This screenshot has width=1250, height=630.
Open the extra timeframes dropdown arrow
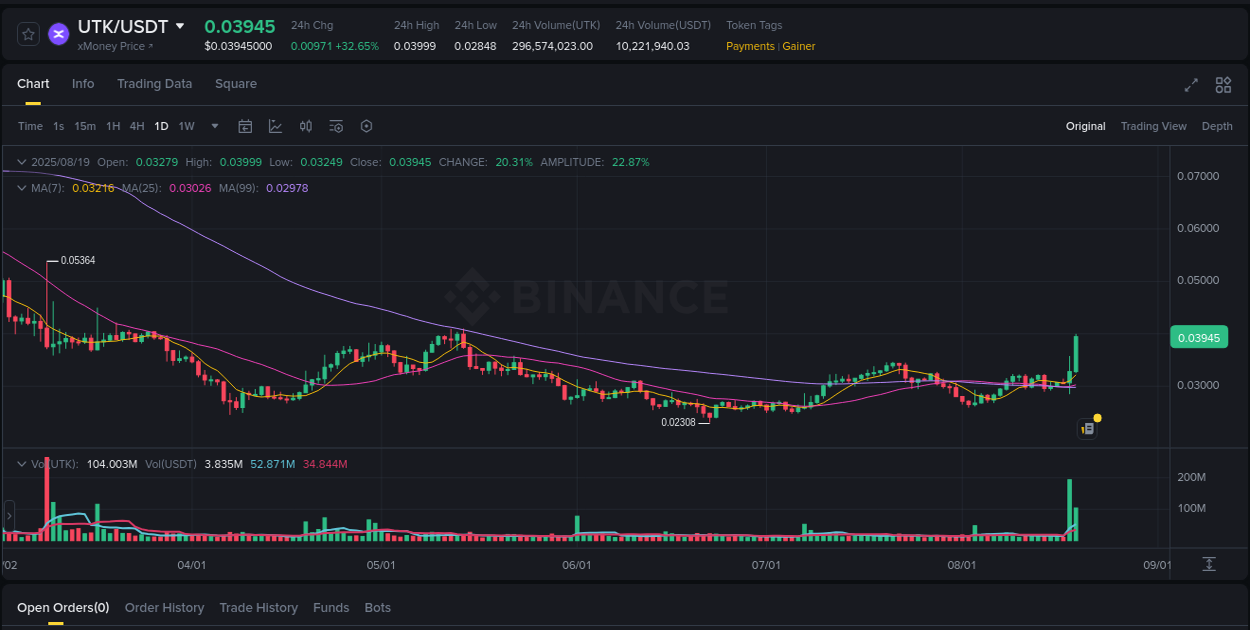coord(214,126)
